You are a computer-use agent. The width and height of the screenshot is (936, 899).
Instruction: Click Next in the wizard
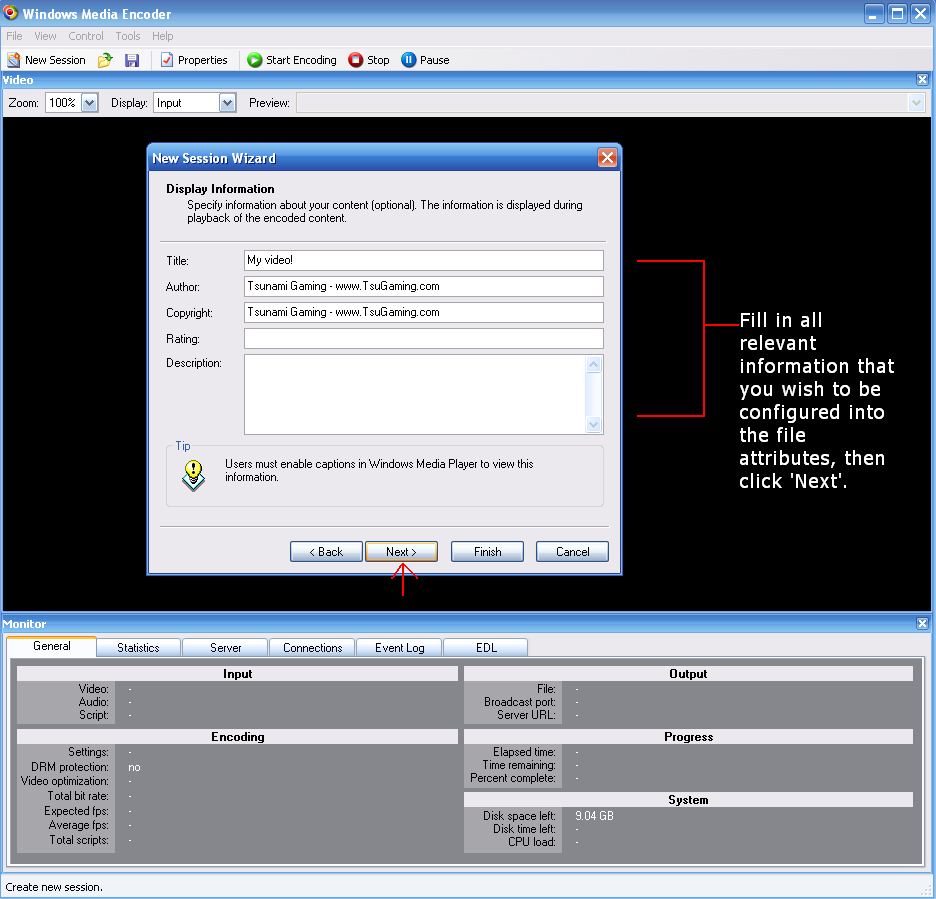pyautogui.click(x=401, y=552)
